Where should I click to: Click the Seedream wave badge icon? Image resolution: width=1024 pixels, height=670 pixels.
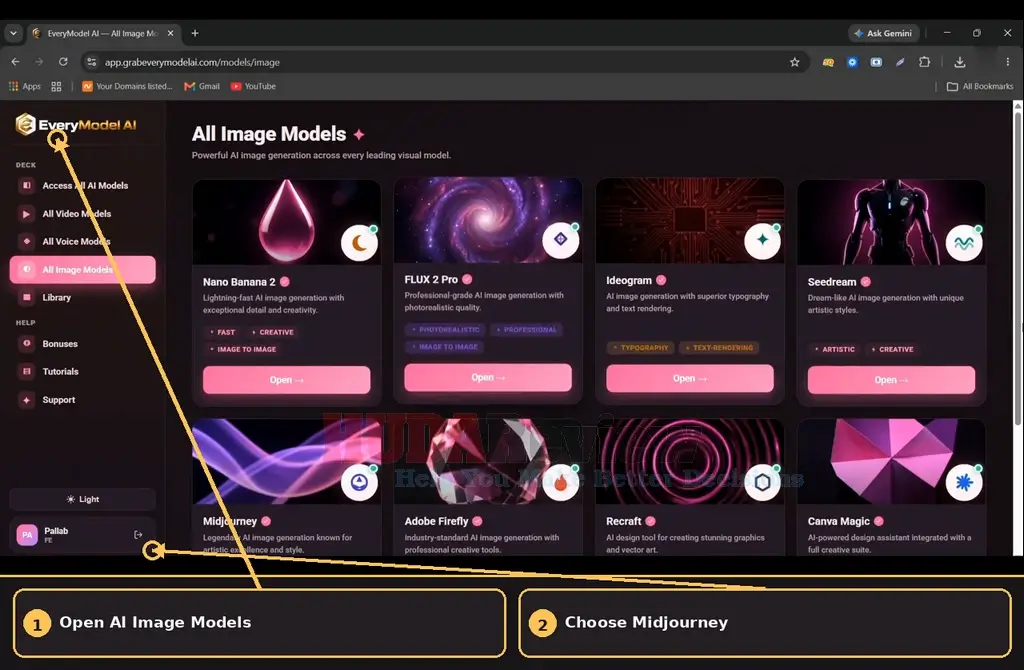click(964, 243)
